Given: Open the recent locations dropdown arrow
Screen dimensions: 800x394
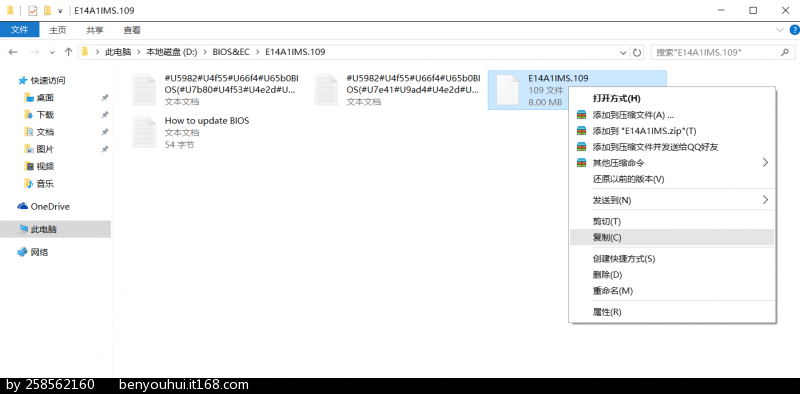Looking at the screenshot, I should tap(52, 53).
